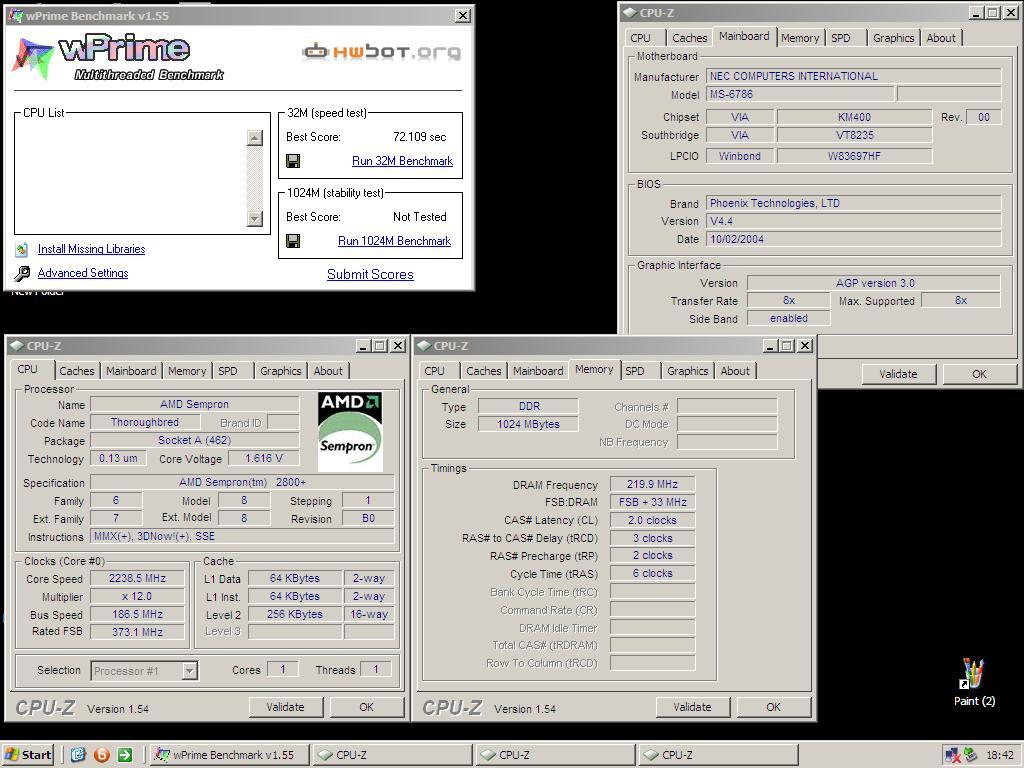Open CPU tab in Mainboard window

pos(641,38)
